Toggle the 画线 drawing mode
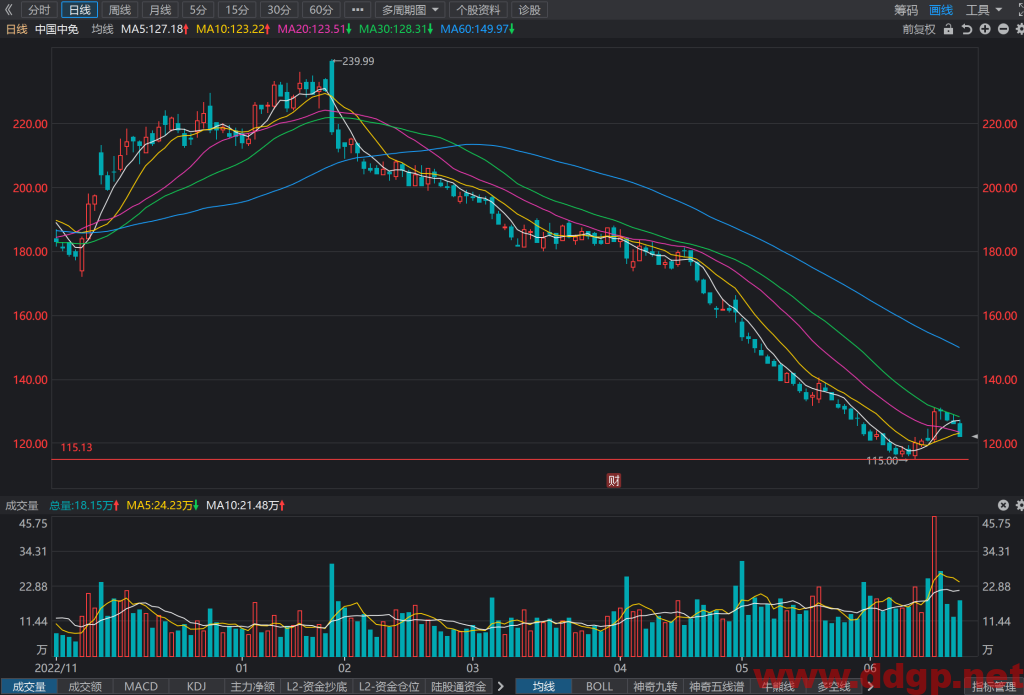1024x695 pixels. [x=941, y=10]
